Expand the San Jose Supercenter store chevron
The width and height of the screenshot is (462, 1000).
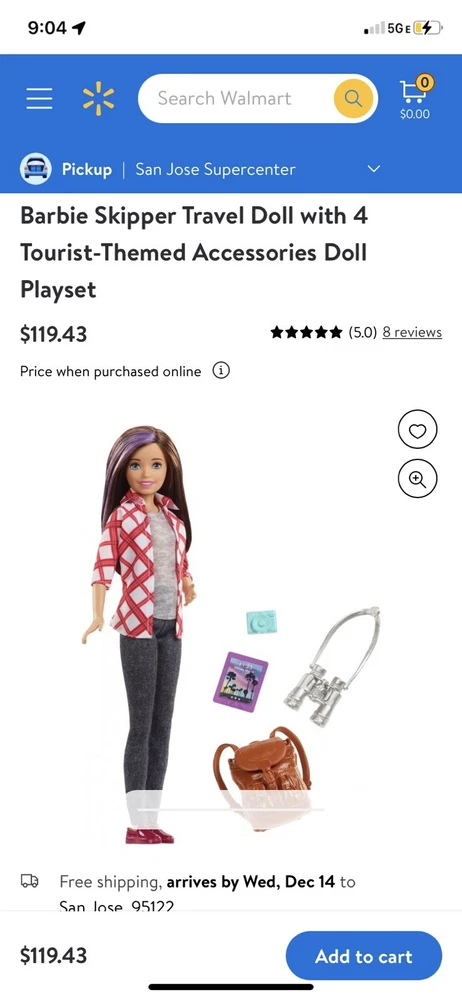[x=374, y=169]
